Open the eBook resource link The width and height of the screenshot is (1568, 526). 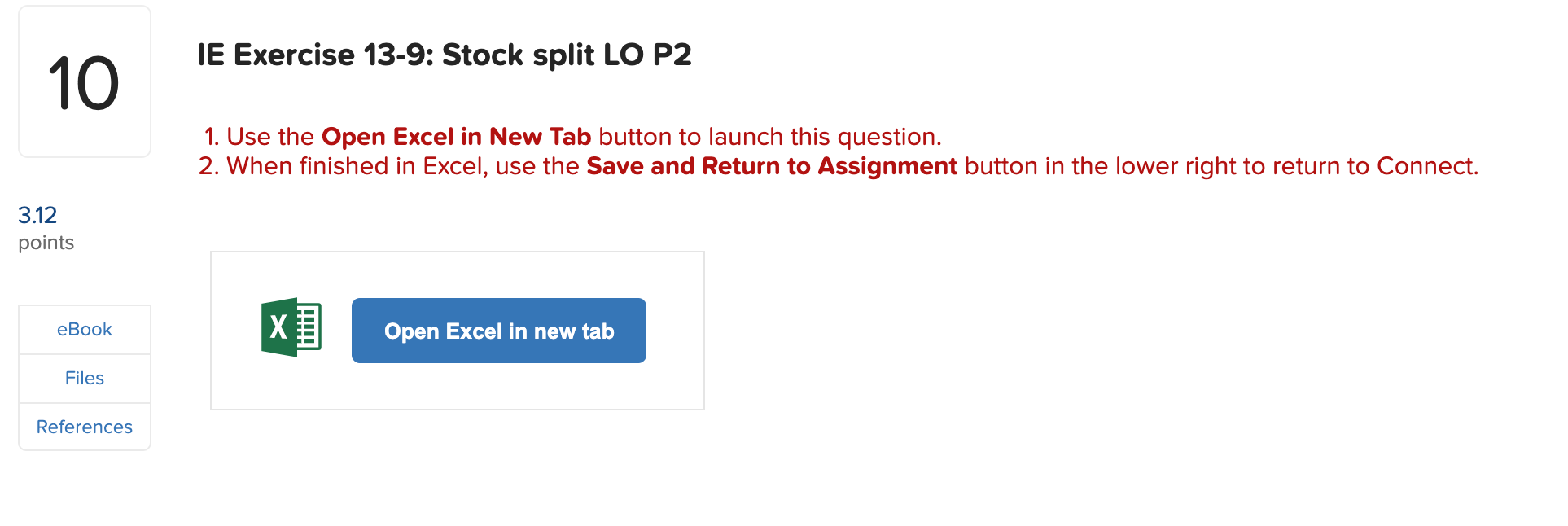(84, 329)
